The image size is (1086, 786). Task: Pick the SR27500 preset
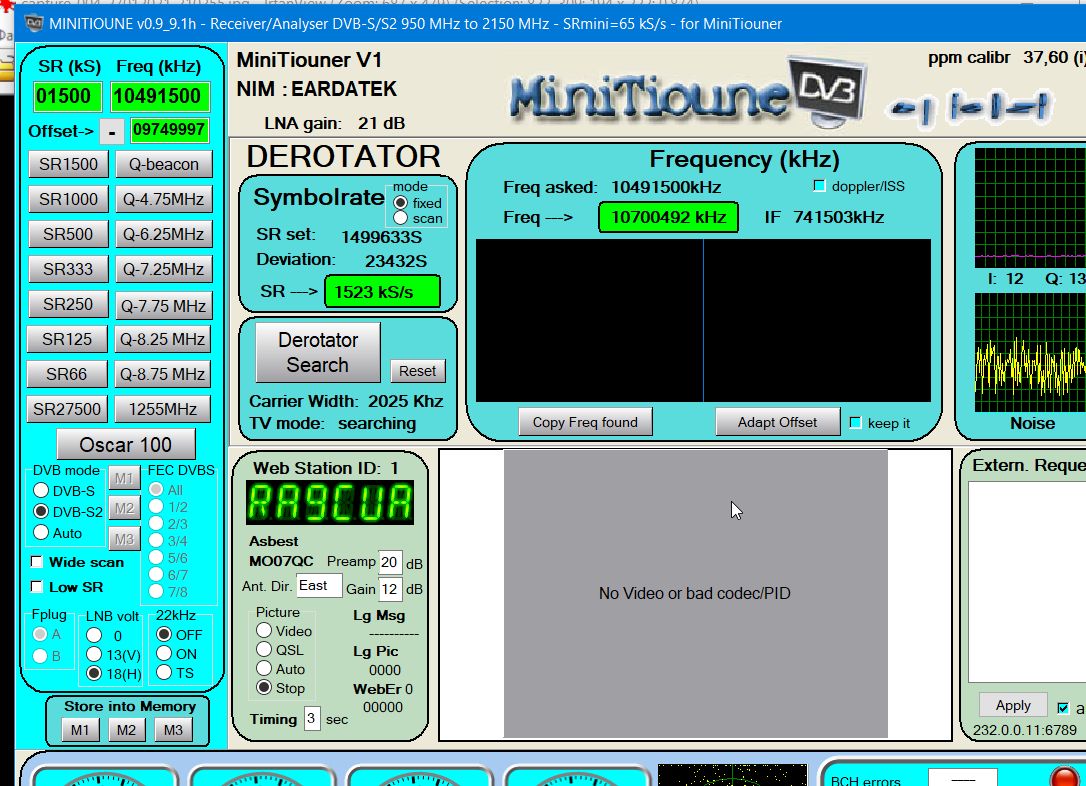click(67, 409)
